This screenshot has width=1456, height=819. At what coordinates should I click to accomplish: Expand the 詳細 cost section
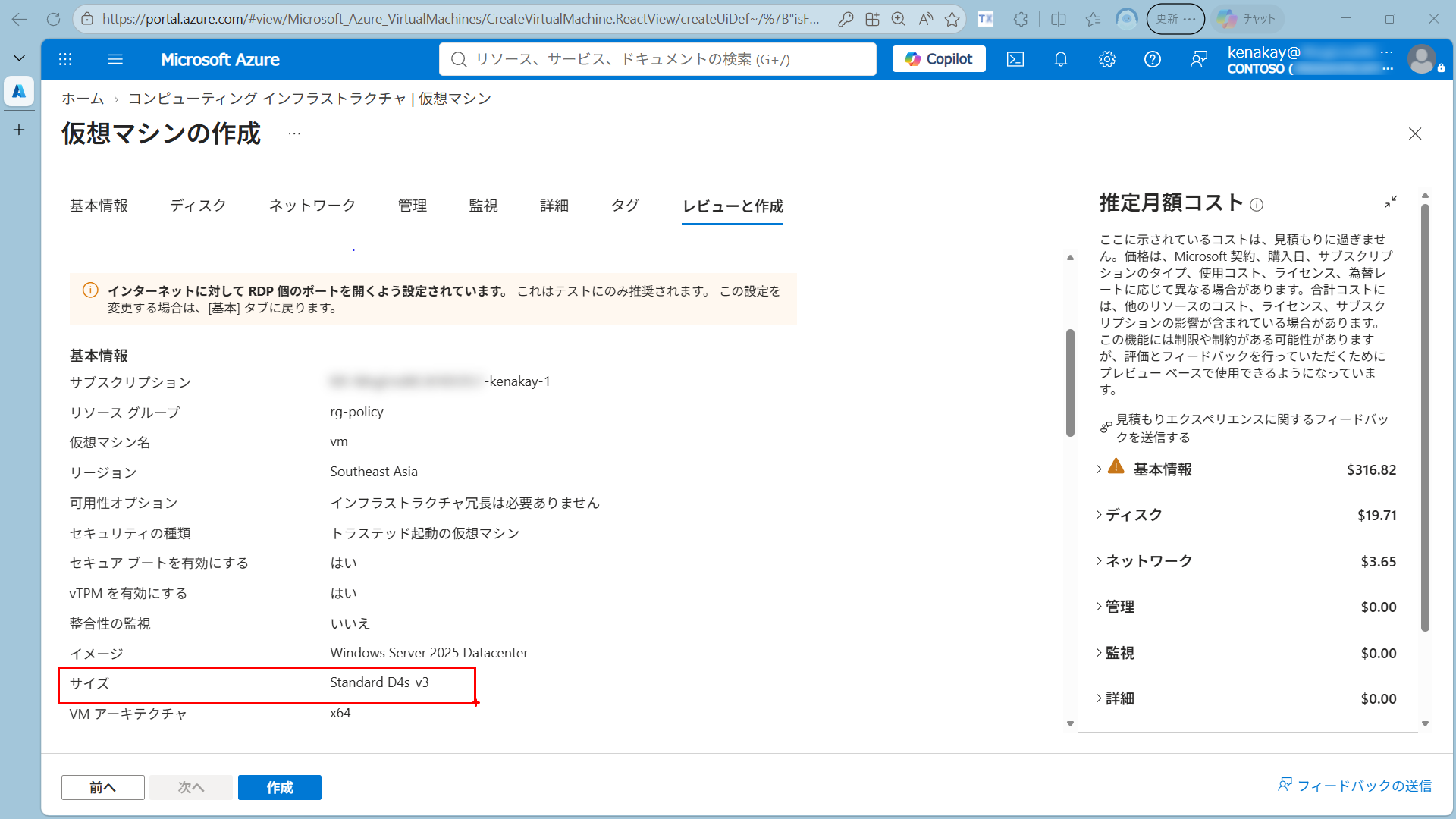[1099, 698]
